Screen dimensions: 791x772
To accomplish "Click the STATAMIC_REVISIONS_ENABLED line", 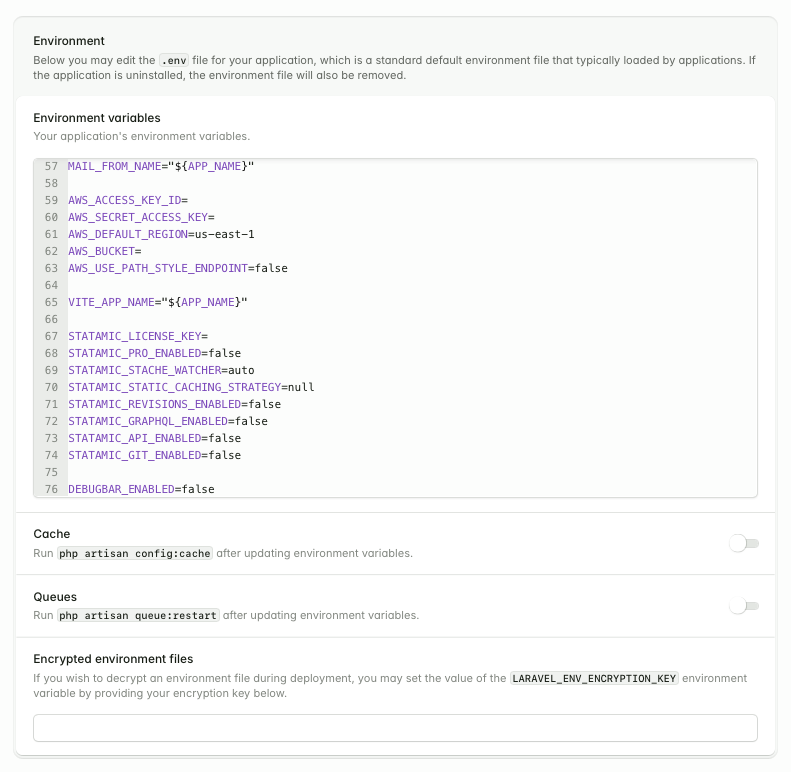I will pos(174,404).
